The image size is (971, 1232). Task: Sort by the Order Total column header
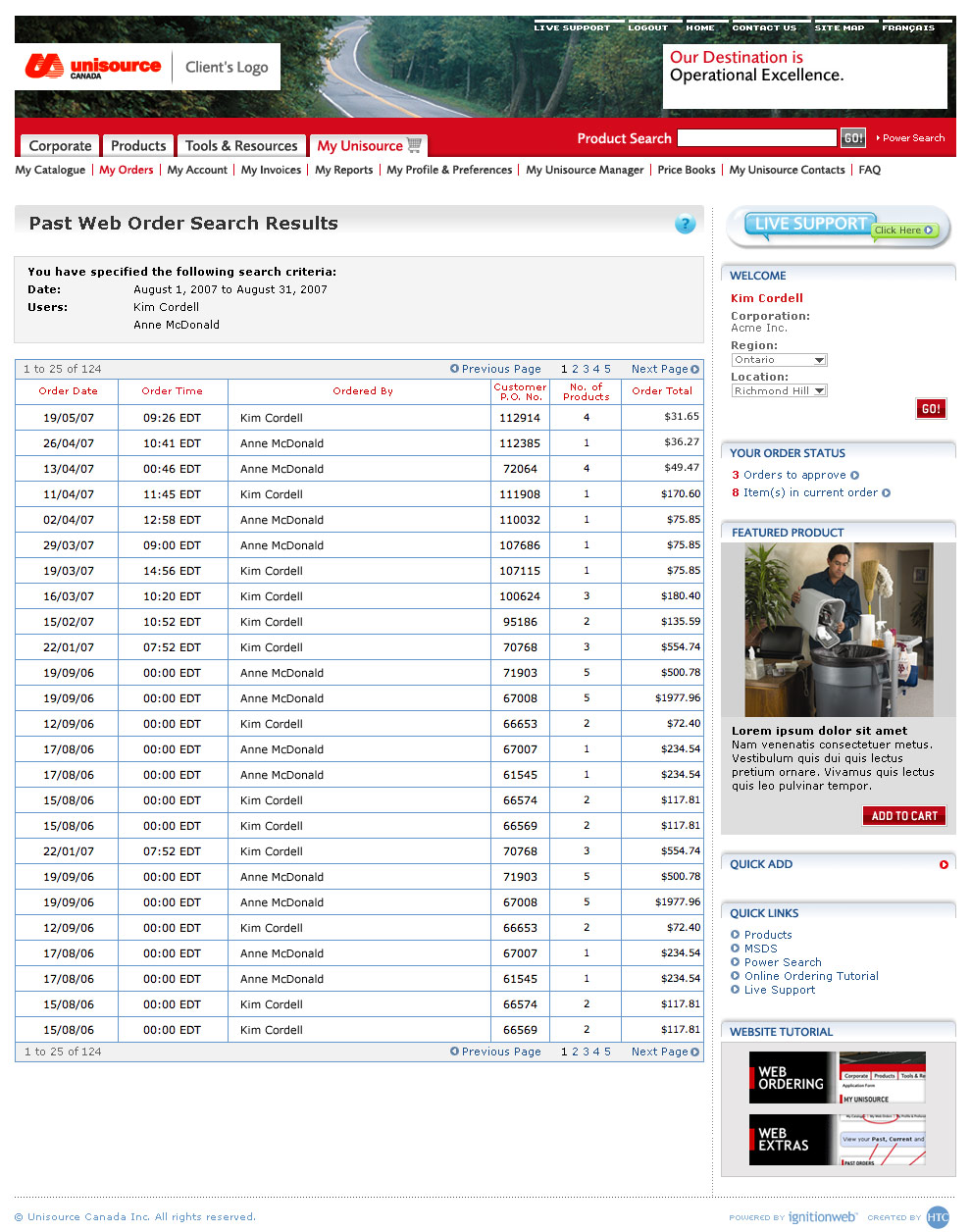coord(661,390)
